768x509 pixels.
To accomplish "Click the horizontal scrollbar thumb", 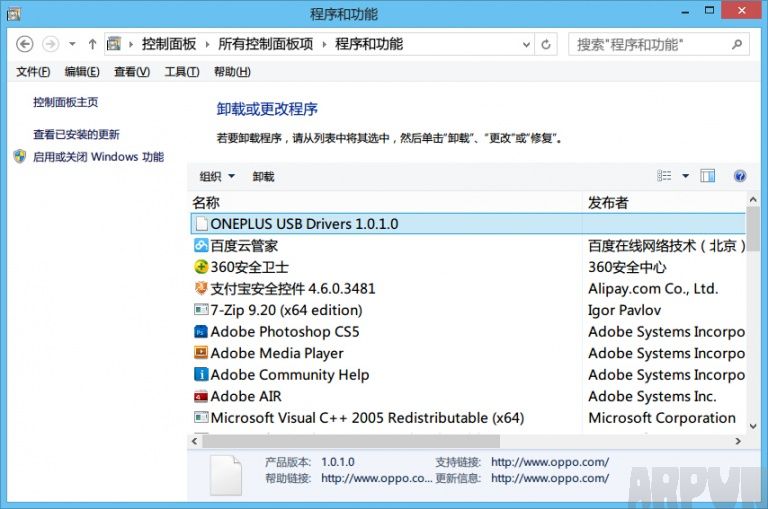I will coord(352,440).
